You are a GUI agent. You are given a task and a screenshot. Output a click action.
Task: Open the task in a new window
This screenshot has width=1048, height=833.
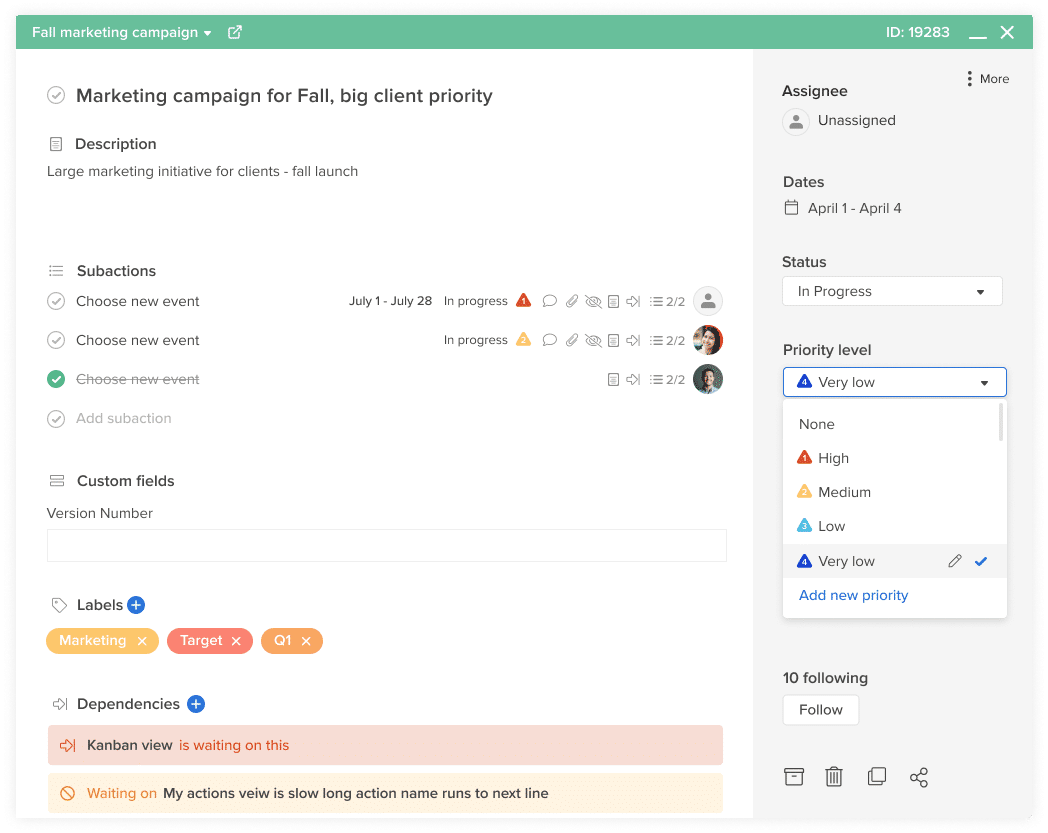234,31
